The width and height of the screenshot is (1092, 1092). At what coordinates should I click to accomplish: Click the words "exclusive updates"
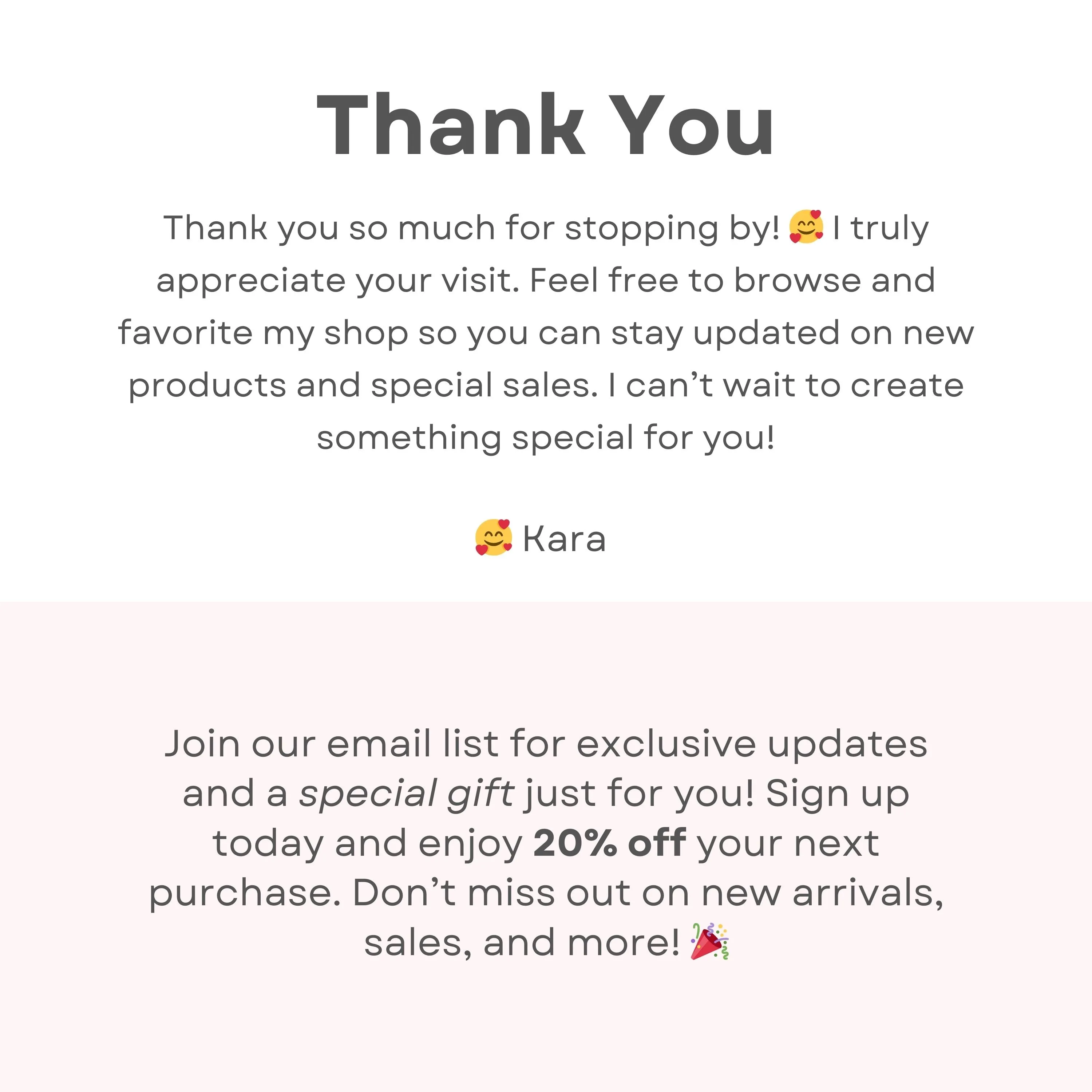pyautogui.click(x=752, y=744)
